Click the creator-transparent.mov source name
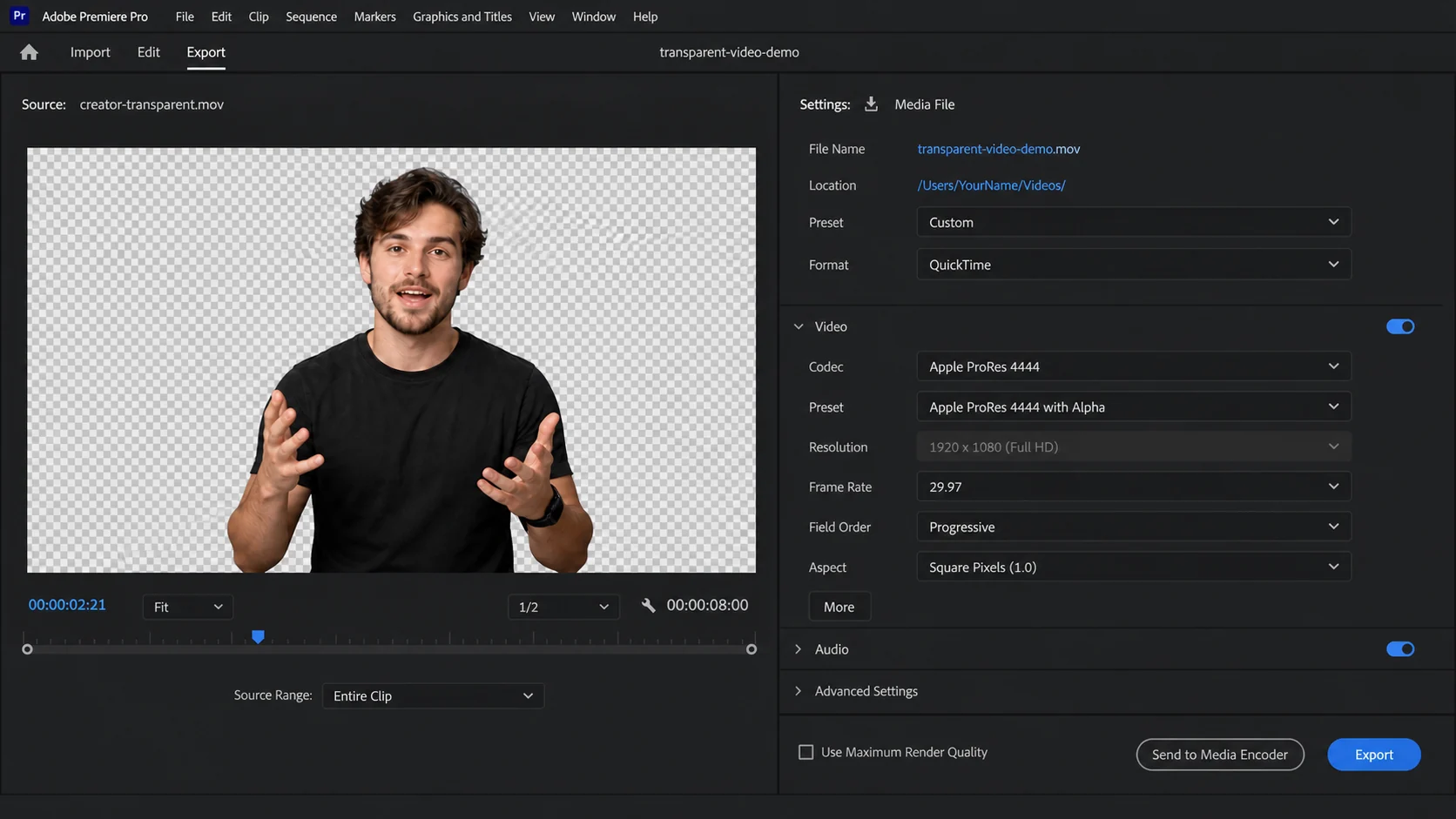Image resolution: width=1456 pixels, height=819 pixels. pyautogui.click(x=152, y=104)
